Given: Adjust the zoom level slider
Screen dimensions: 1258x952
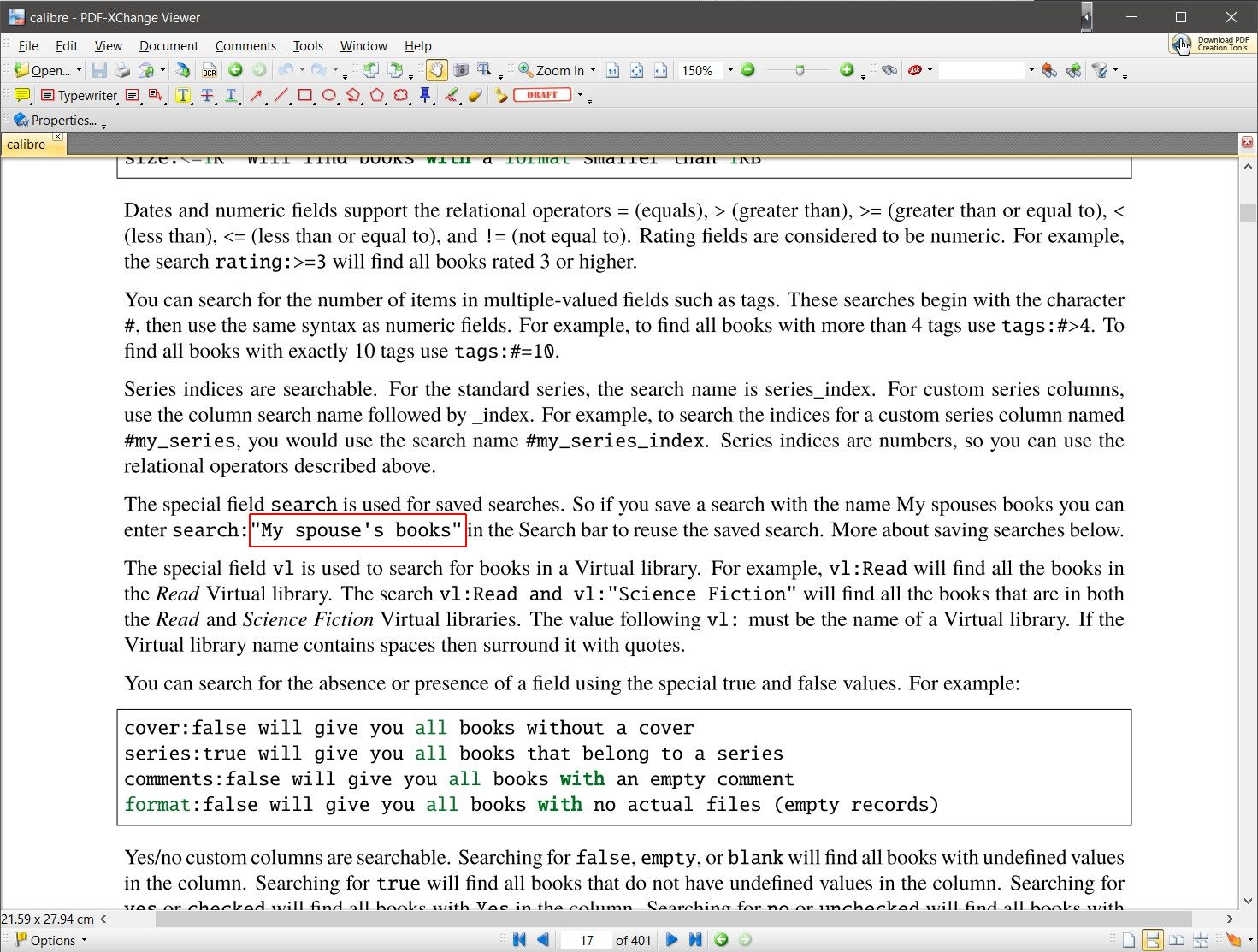Looking at the screenshot, I should tap(800, 70).
